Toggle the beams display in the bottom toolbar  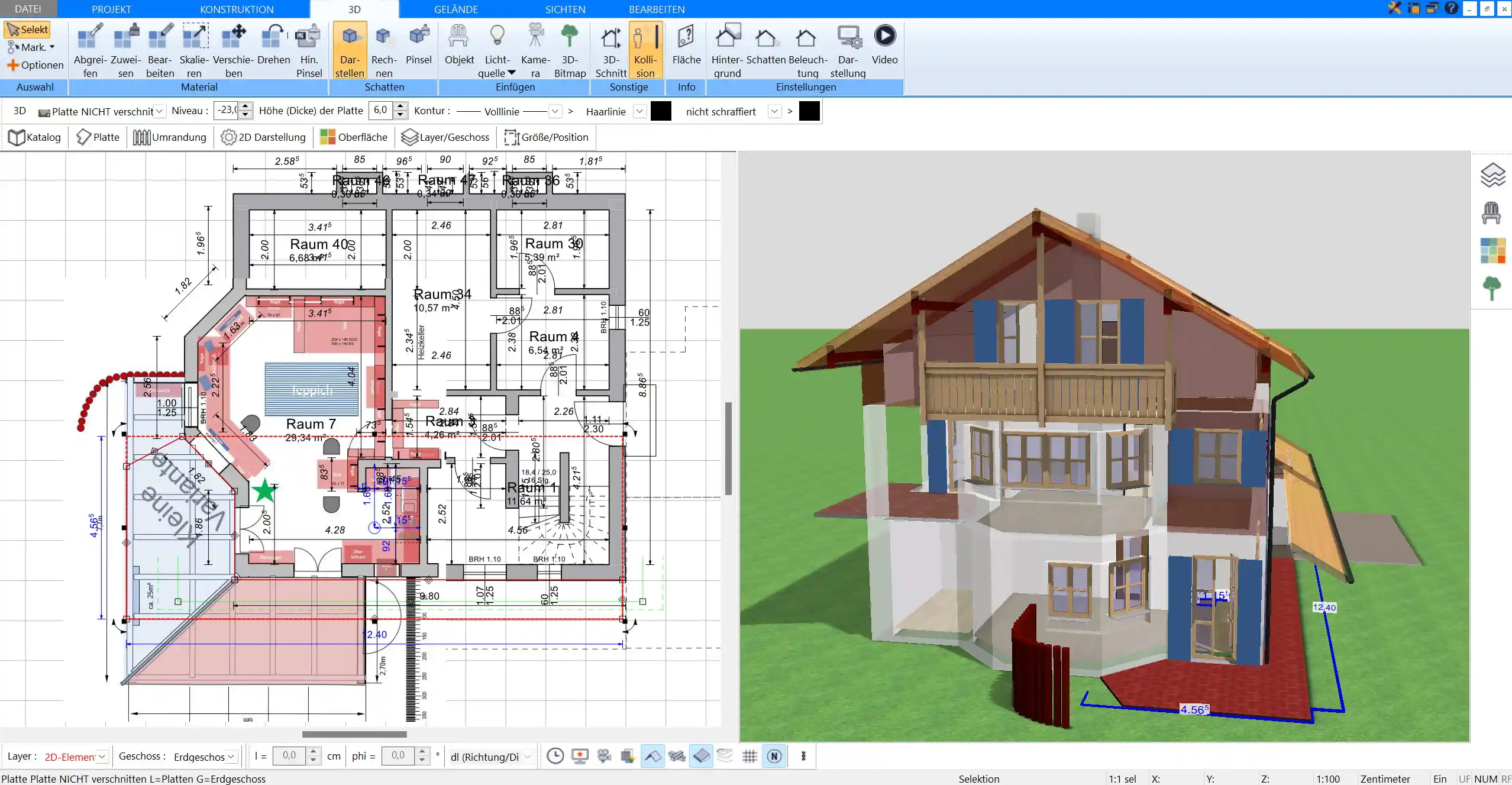pos(677,755)
